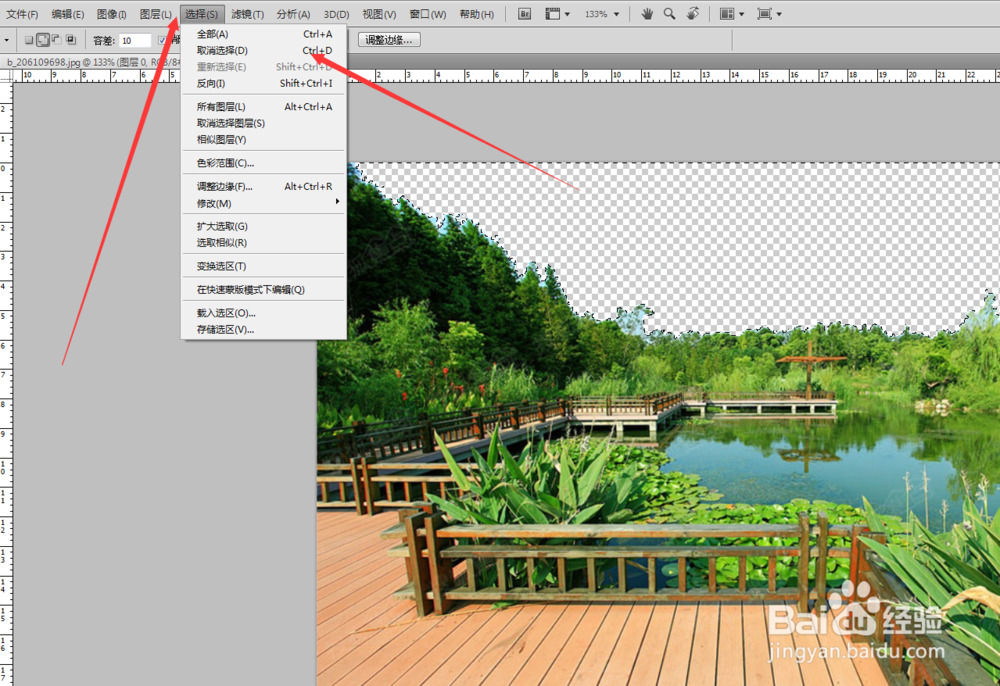Viewport: 1000px width, 686px height.
Task: Click the New Selection mode icon
Action: coord(28,39)
